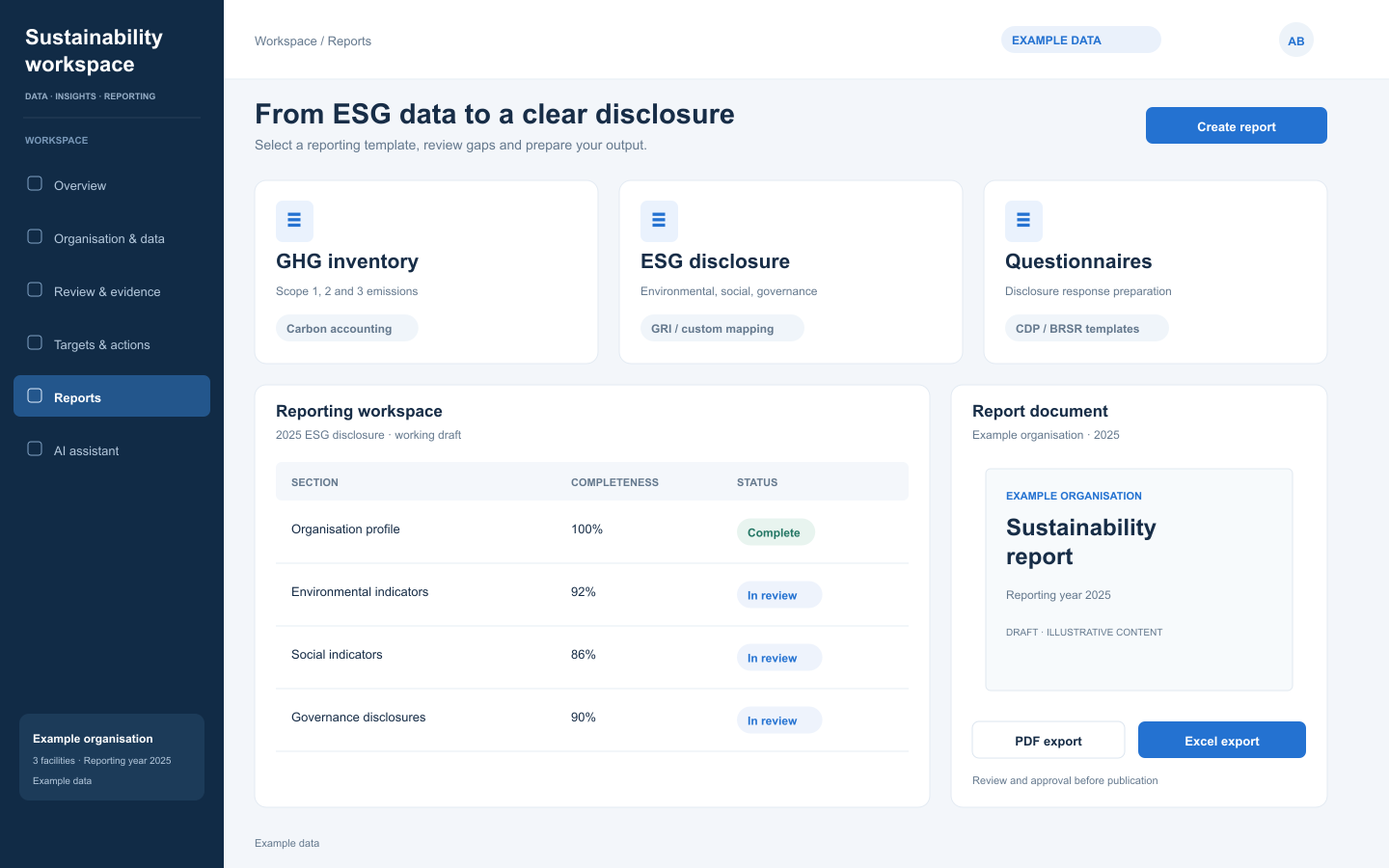
Task: Select the CDP / BRSR templates tag
Action: tap(1086, 328)
